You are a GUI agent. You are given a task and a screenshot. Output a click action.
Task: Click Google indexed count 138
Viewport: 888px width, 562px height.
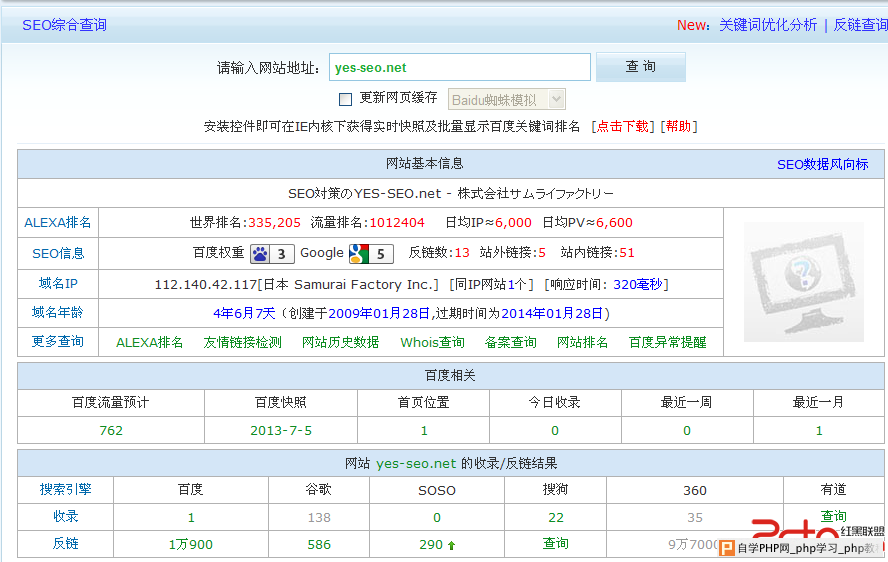pos(319,517)
